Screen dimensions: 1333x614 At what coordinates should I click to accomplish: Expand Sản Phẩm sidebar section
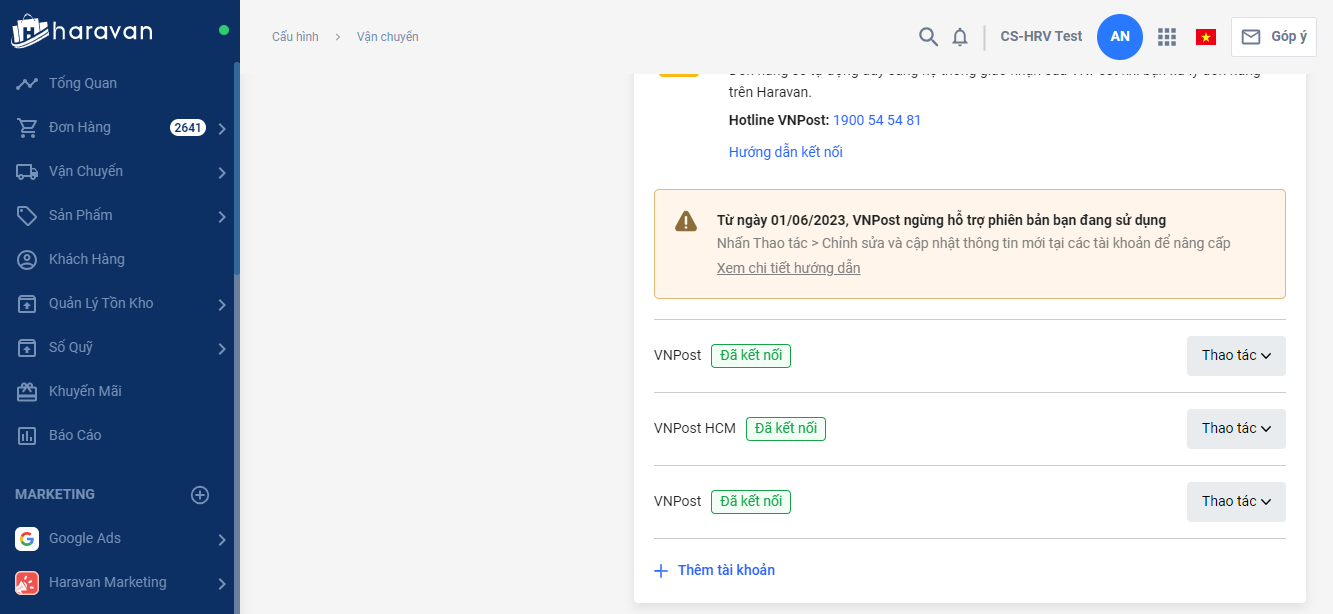click(x=222, y=216)
